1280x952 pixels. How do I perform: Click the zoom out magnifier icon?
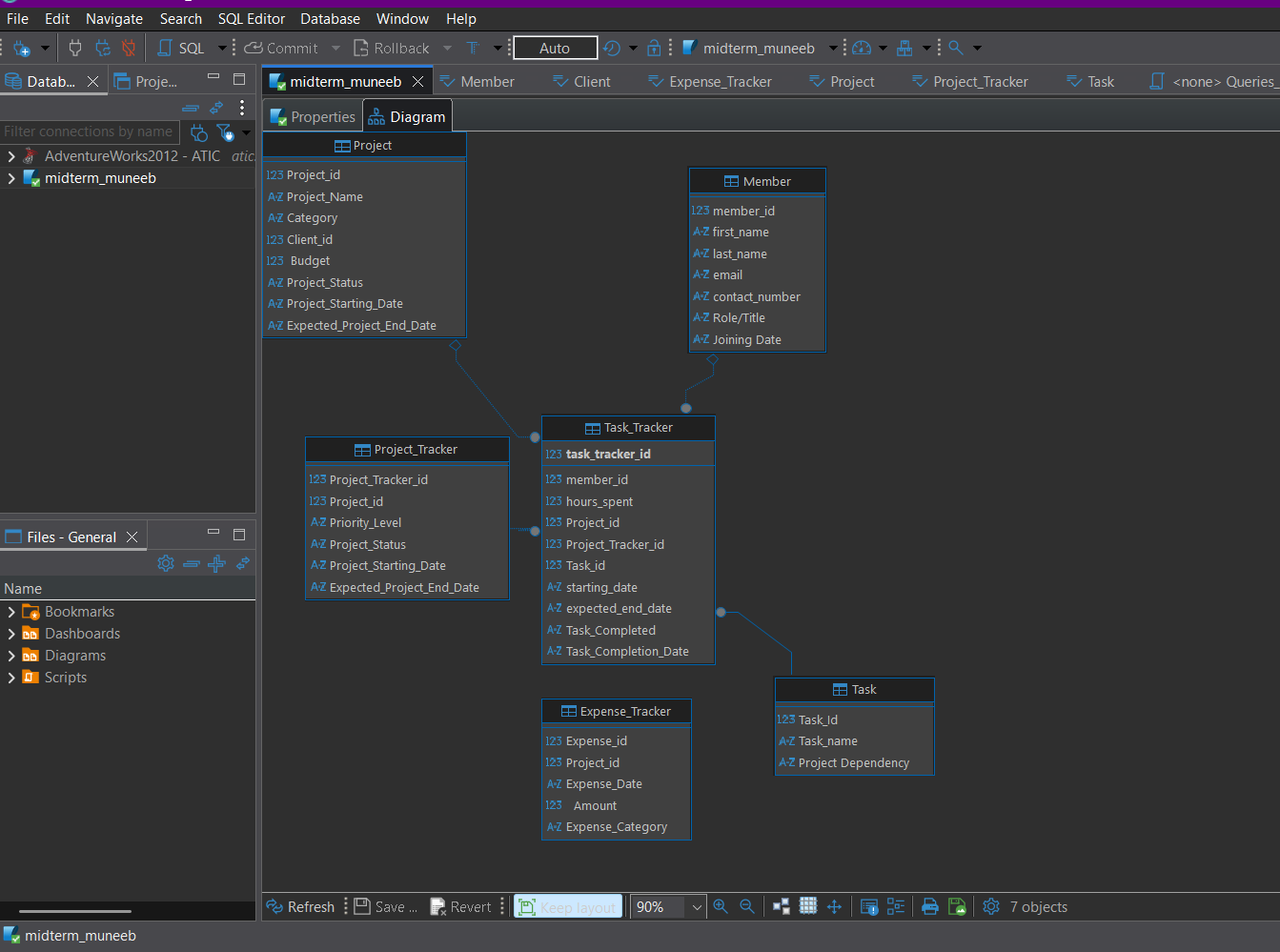(x=747, y=906)
